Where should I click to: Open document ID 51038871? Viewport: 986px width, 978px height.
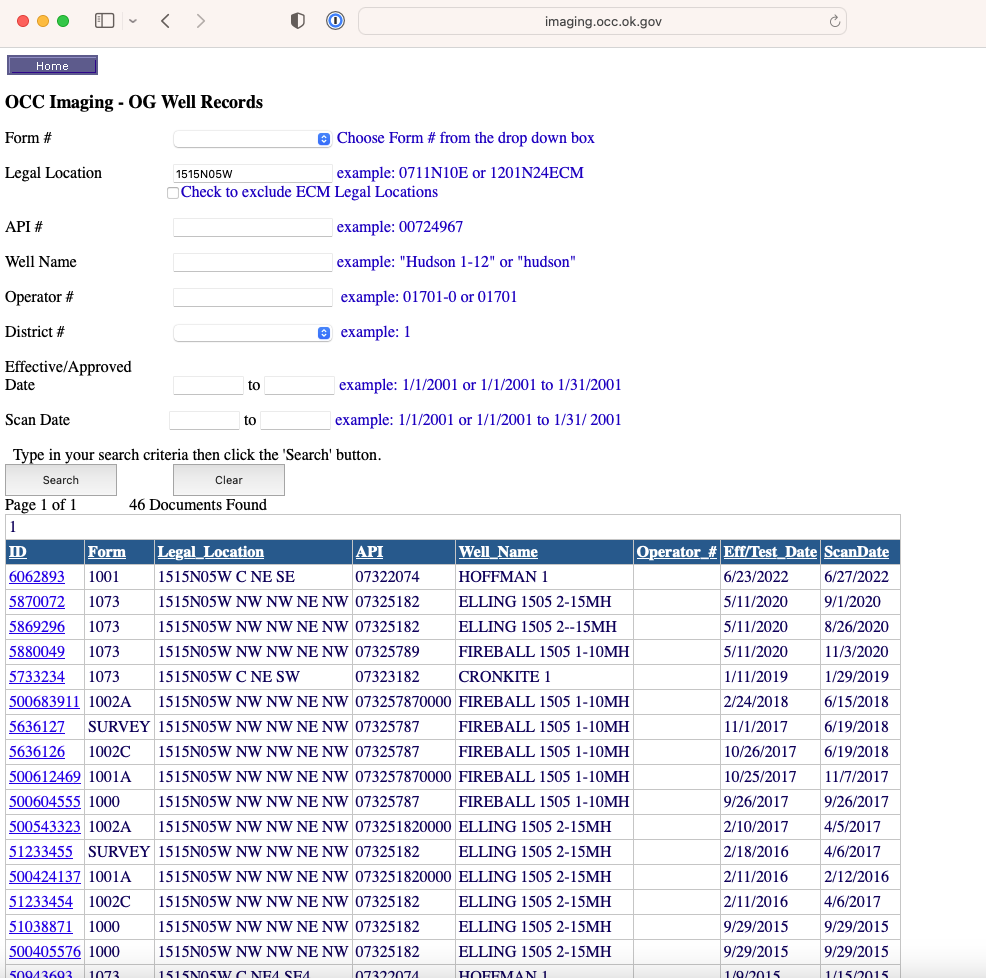click(41, 927)
